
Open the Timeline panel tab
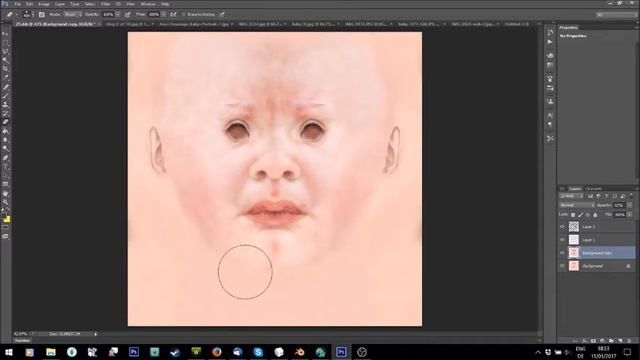coord(22,340)
